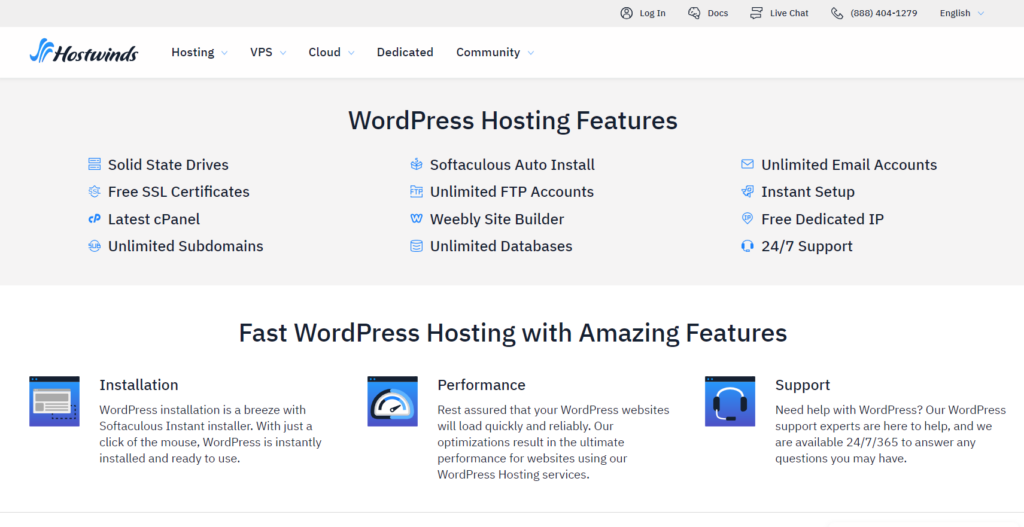Viewport: 1024px width, 527px height.
Task: Open the Hosting menu
Action: coord(193,52)
